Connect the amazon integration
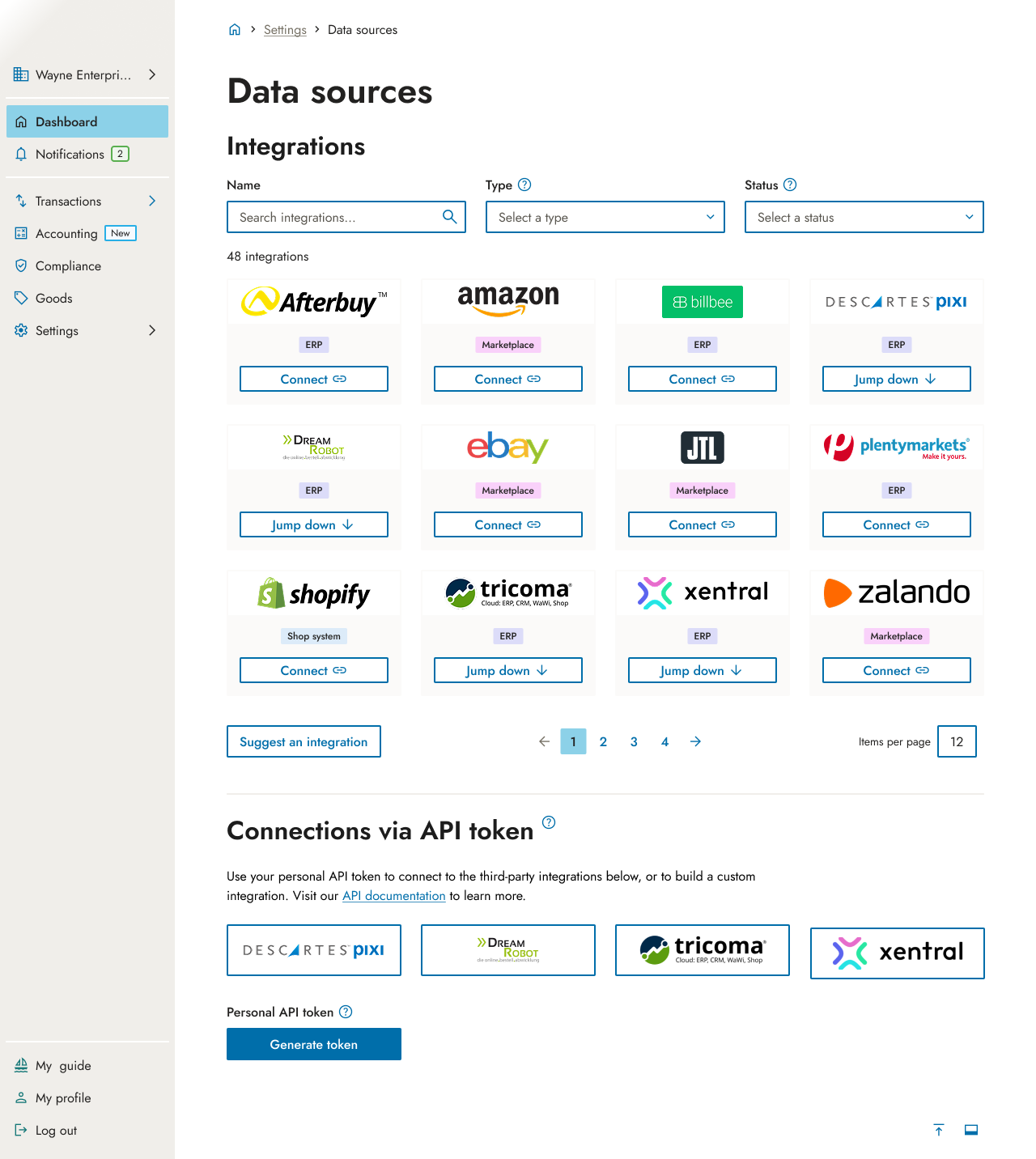This screenshot has width=1036, height=1159. tap(508, 379)
